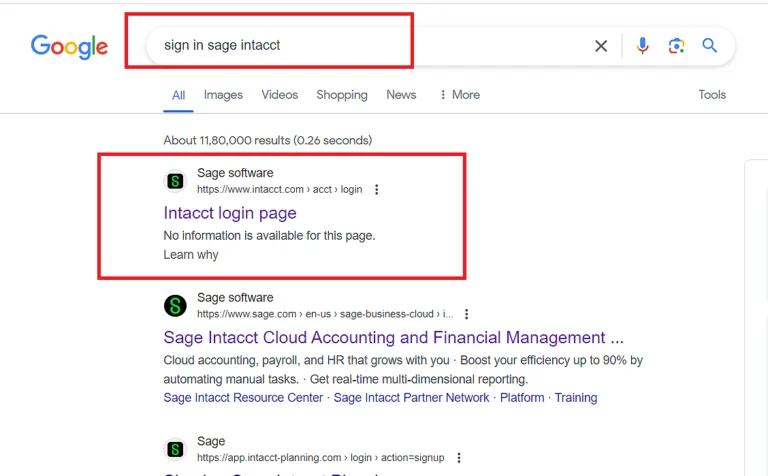This screenshot has height=476, width=768.
Task: Start voice search with the microphone icon
Action: (643, 46)
